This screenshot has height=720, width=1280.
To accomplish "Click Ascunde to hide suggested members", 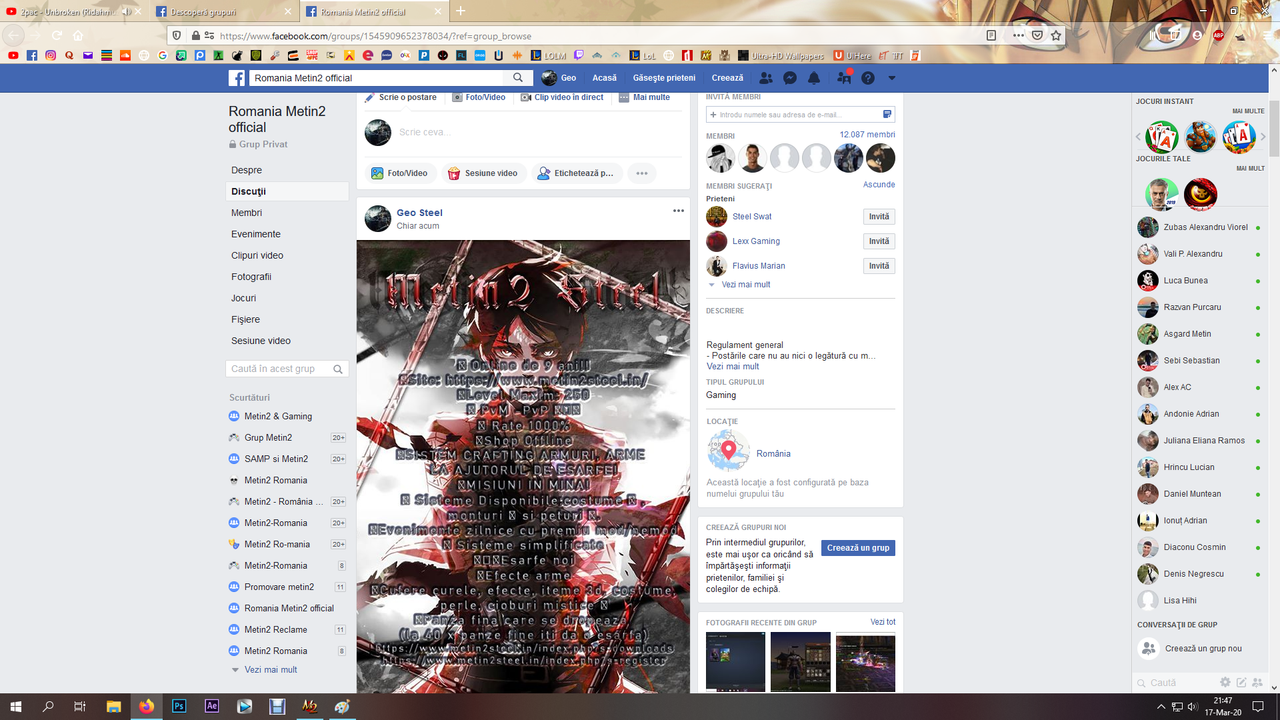I will coord(879,185).
